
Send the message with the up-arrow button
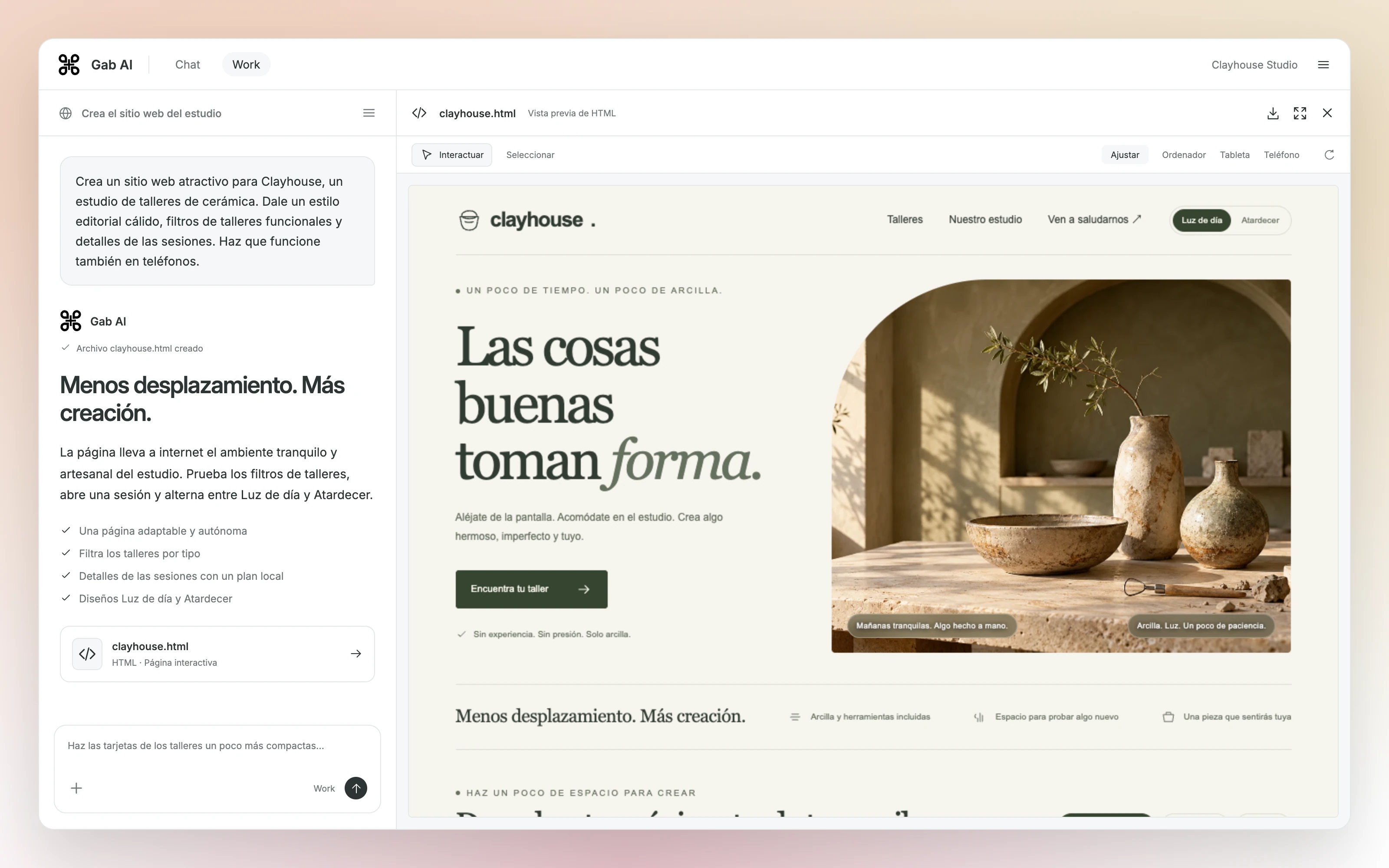pyautogui.click(x=356, y=788)
